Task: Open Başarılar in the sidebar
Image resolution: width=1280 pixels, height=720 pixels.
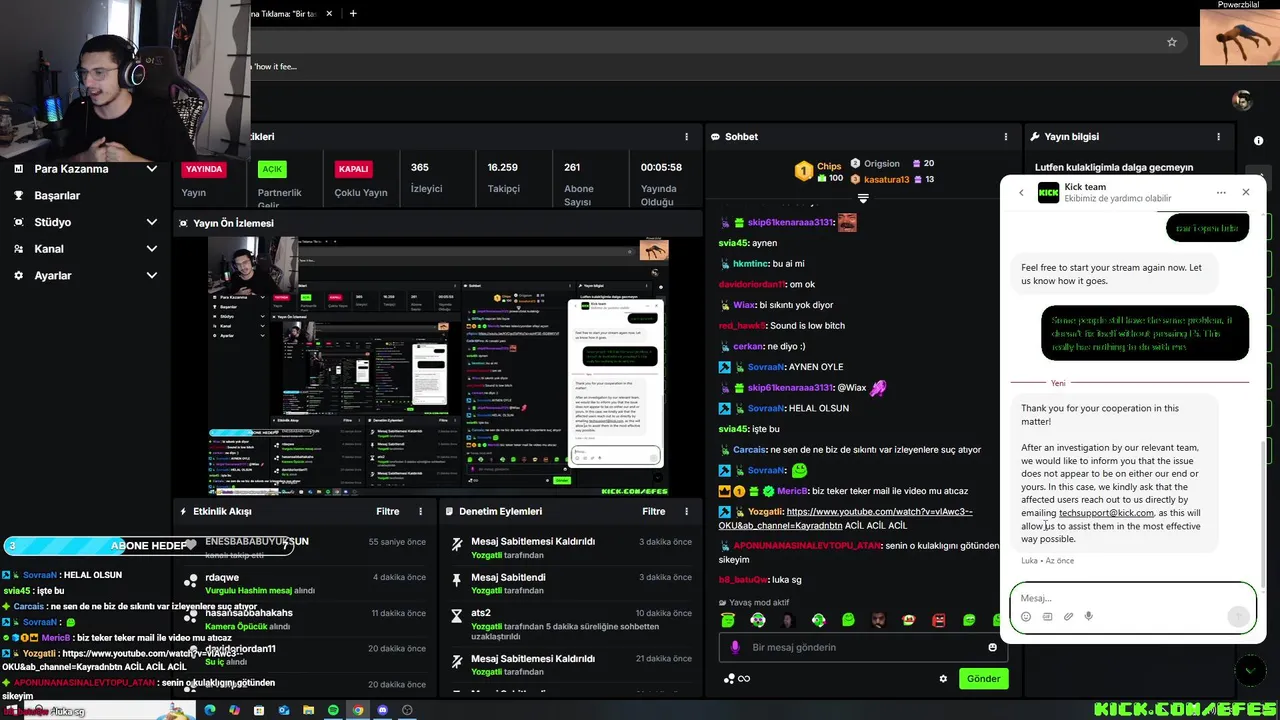Action: 57,196
